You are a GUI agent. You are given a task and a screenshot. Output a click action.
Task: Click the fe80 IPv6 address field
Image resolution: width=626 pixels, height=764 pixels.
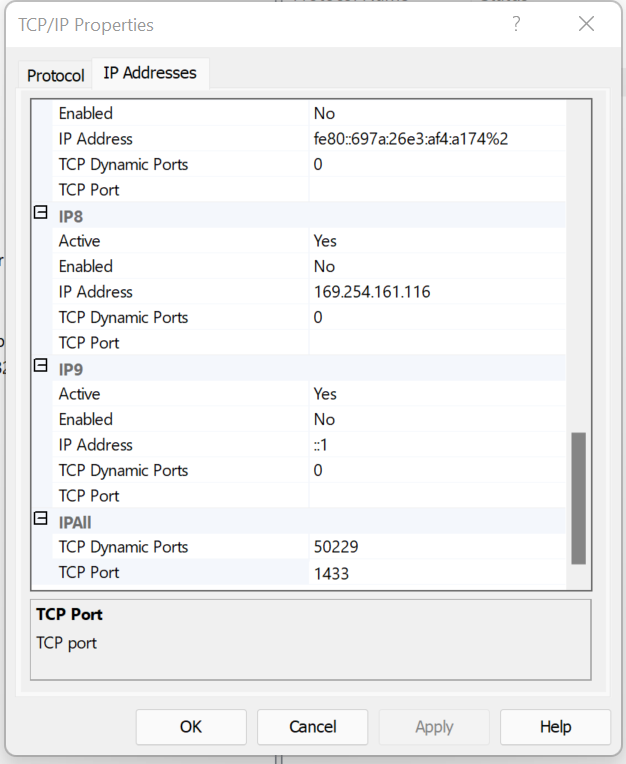[436, 139]
